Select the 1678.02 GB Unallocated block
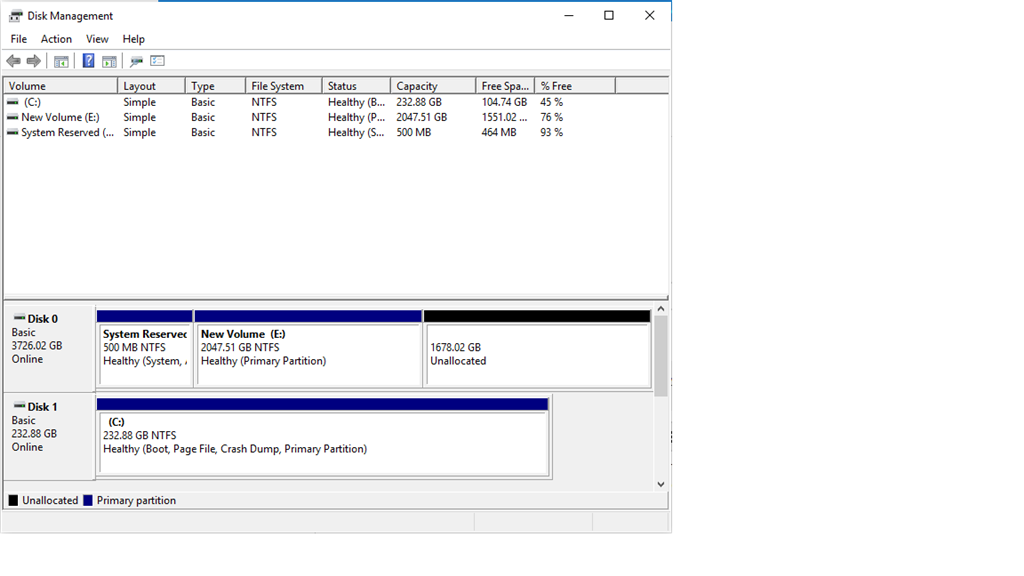This screenshot has height=576, width=1024. coord(537,349)
